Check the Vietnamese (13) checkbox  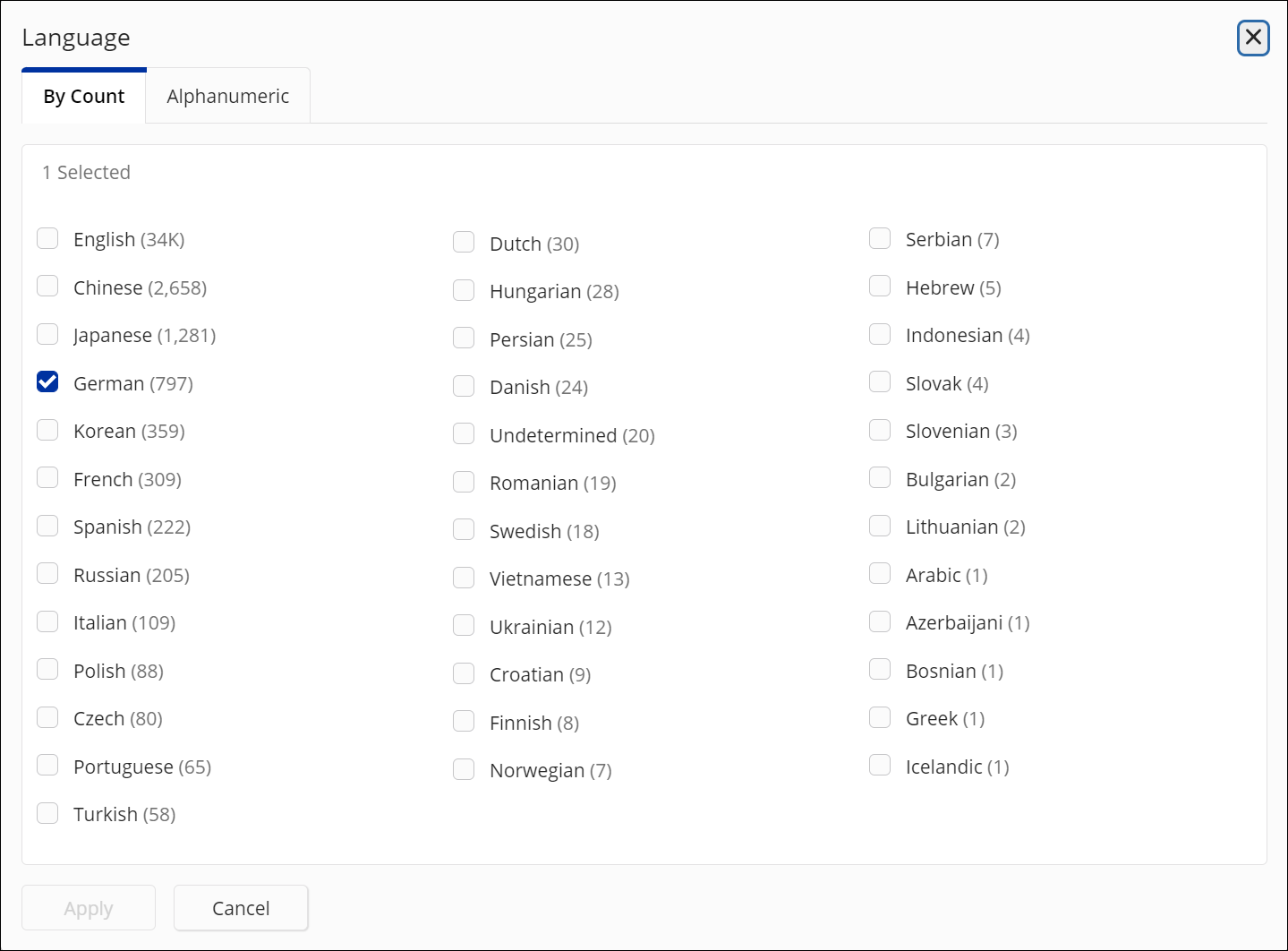point(464,578)
